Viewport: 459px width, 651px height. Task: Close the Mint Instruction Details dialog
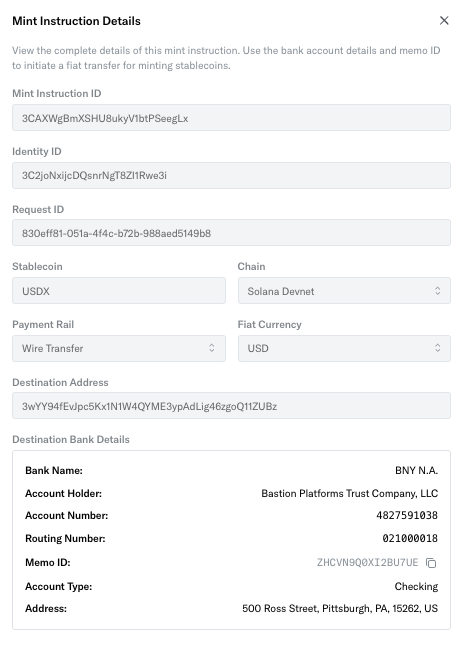pos(444,20)
